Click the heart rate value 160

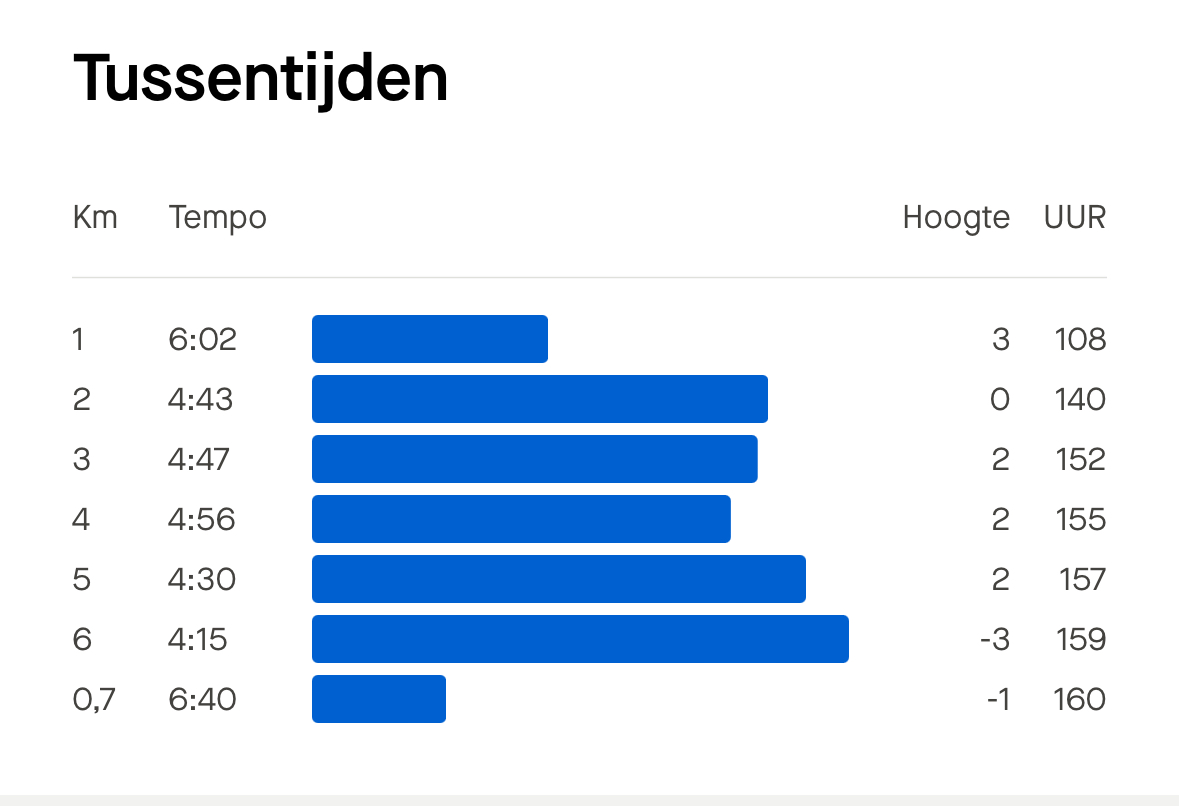tap(1080, 700)
